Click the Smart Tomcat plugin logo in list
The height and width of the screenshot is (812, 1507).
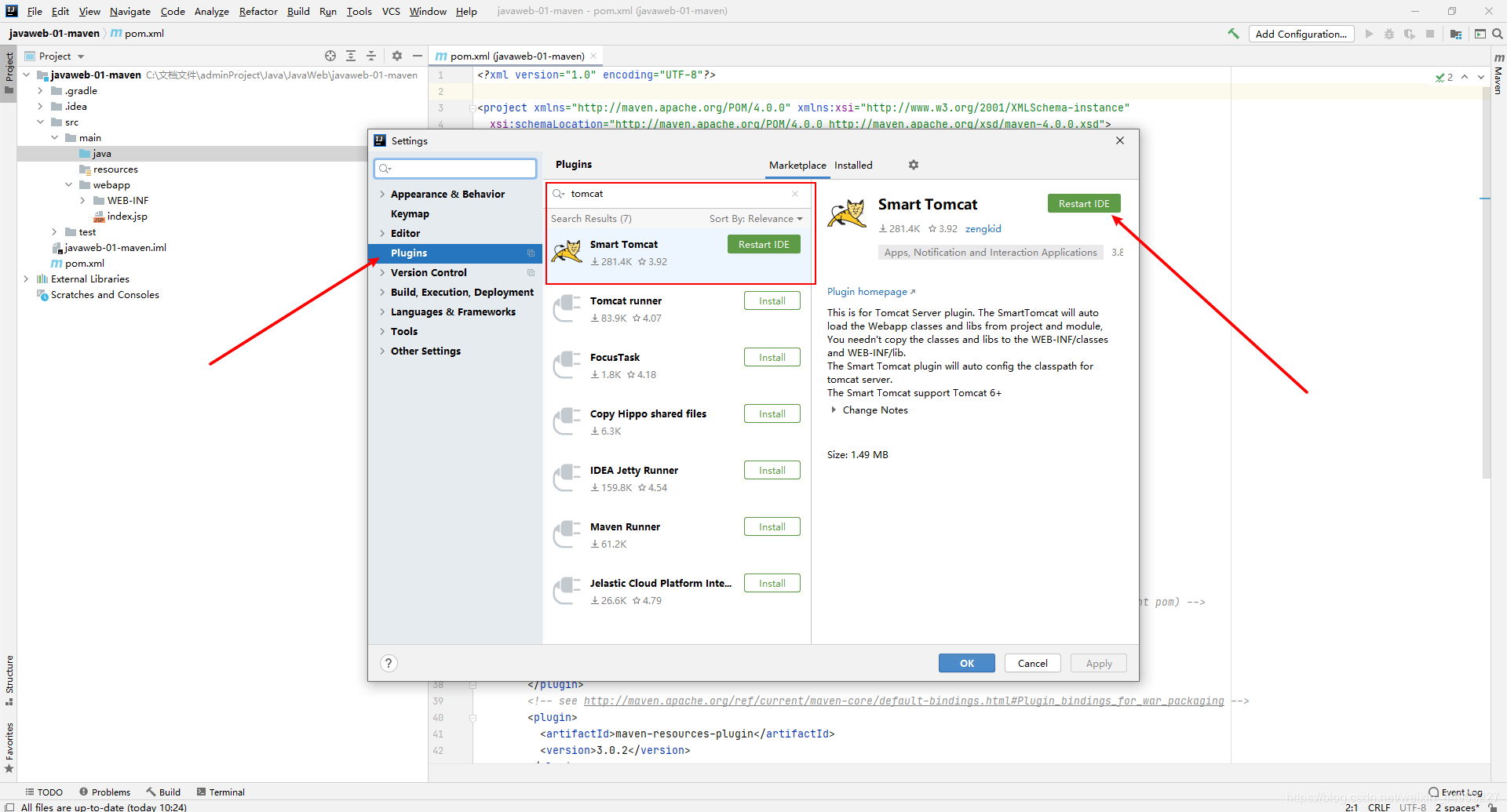click(567, 253)
